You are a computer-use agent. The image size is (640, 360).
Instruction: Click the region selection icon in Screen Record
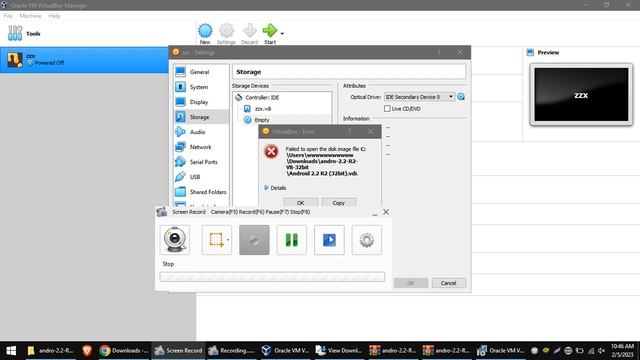[x=216, y=240]
